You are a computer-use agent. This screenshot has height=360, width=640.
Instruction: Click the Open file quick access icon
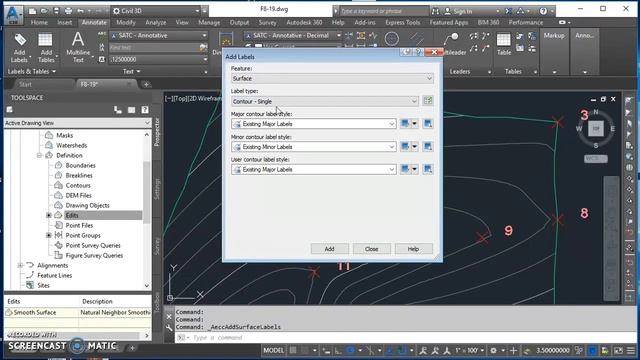44,11
